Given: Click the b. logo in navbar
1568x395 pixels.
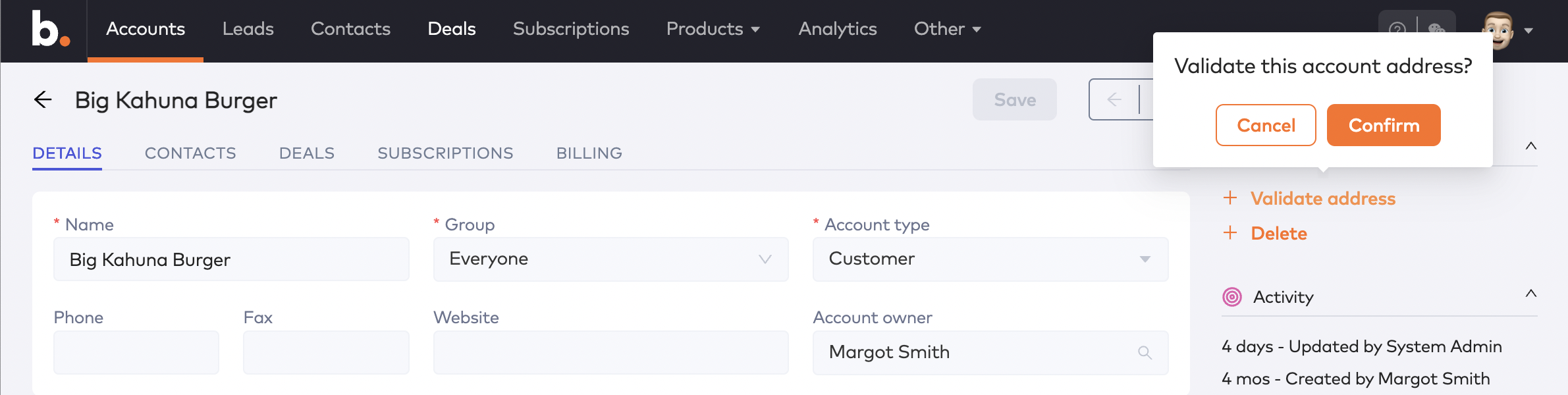Looking at the screenshot, I should click(50, 29).
